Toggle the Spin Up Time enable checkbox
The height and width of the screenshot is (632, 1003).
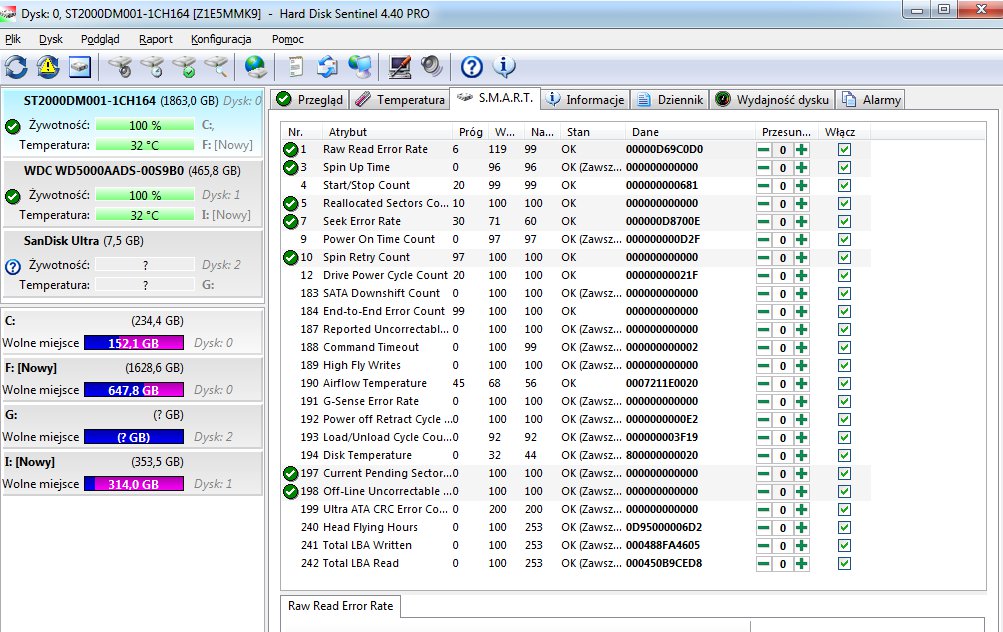coord(844,167)
